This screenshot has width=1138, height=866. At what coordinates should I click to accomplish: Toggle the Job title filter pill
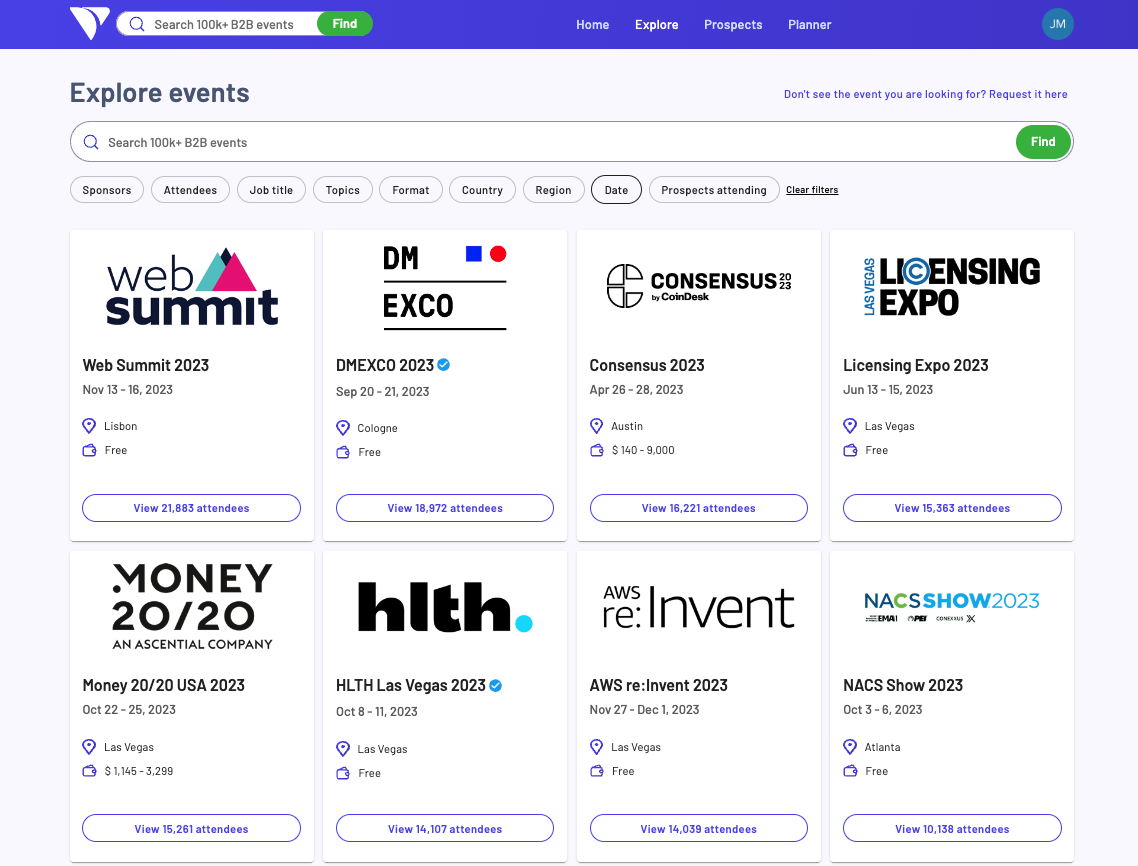271,189
